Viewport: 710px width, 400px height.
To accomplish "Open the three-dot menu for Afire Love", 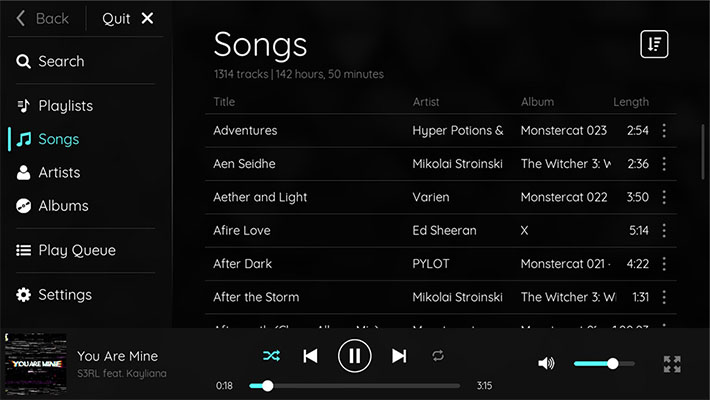I will click(664, 230).
